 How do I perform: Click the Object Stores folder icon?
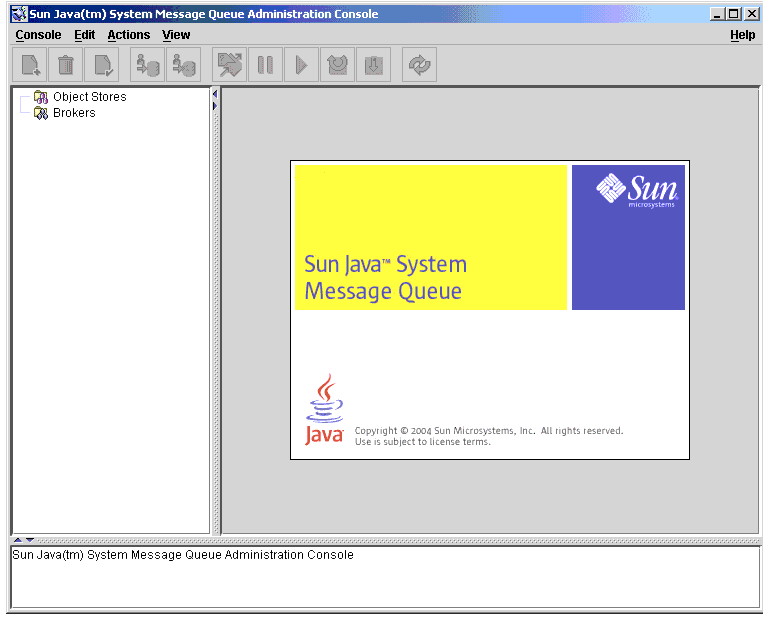[x=41, y=97]
